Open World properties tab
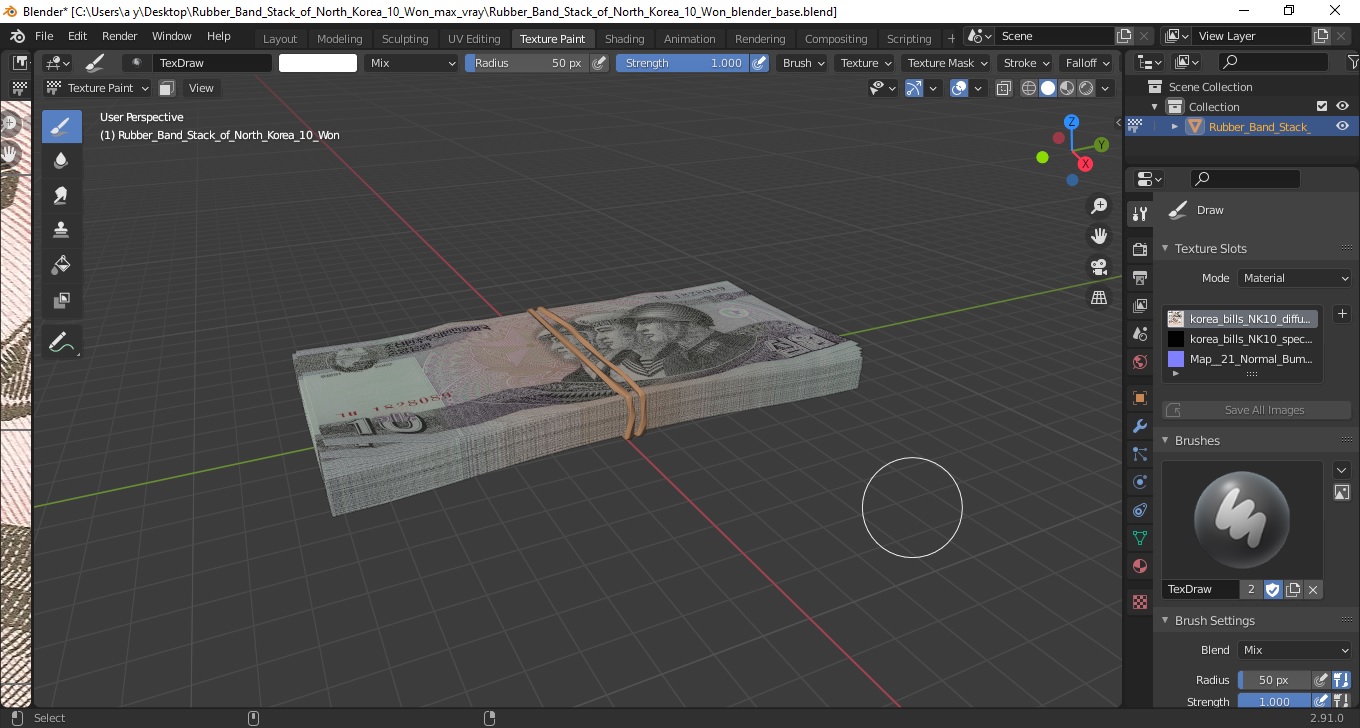1360x728 pixels. pos(1139,362)
